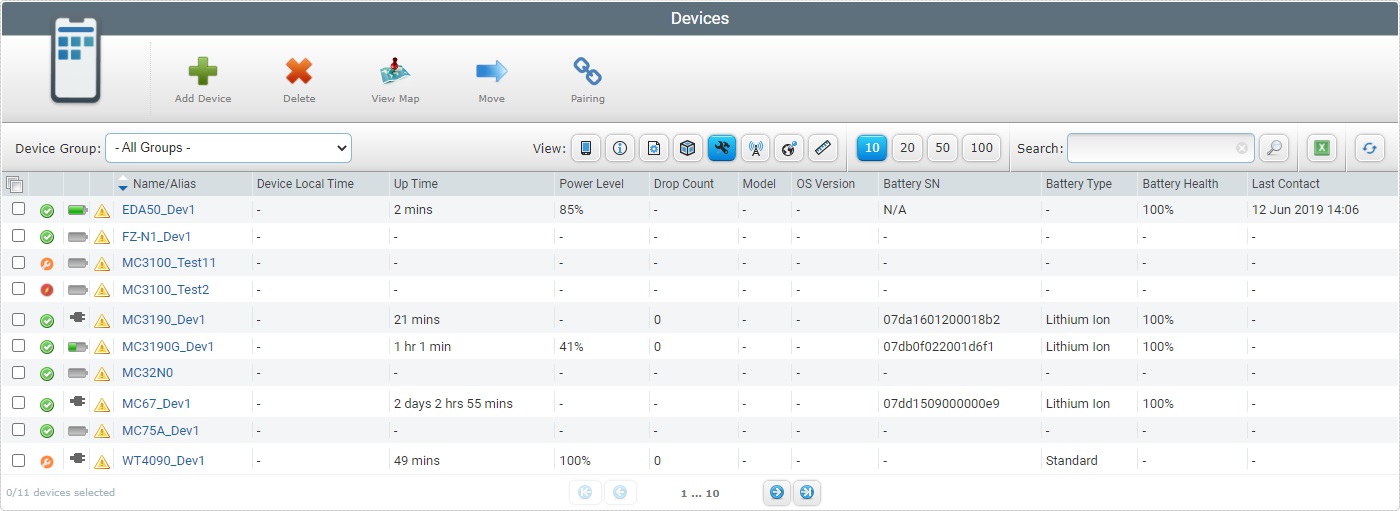1400x511 pixels.
Task: Open the MC67_Dev1 device link
Action: (x=156, y=404)
